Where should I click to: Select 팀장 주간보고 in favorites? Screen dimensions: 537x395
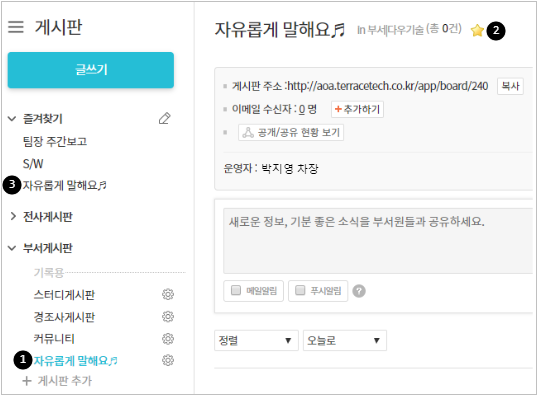55,141
